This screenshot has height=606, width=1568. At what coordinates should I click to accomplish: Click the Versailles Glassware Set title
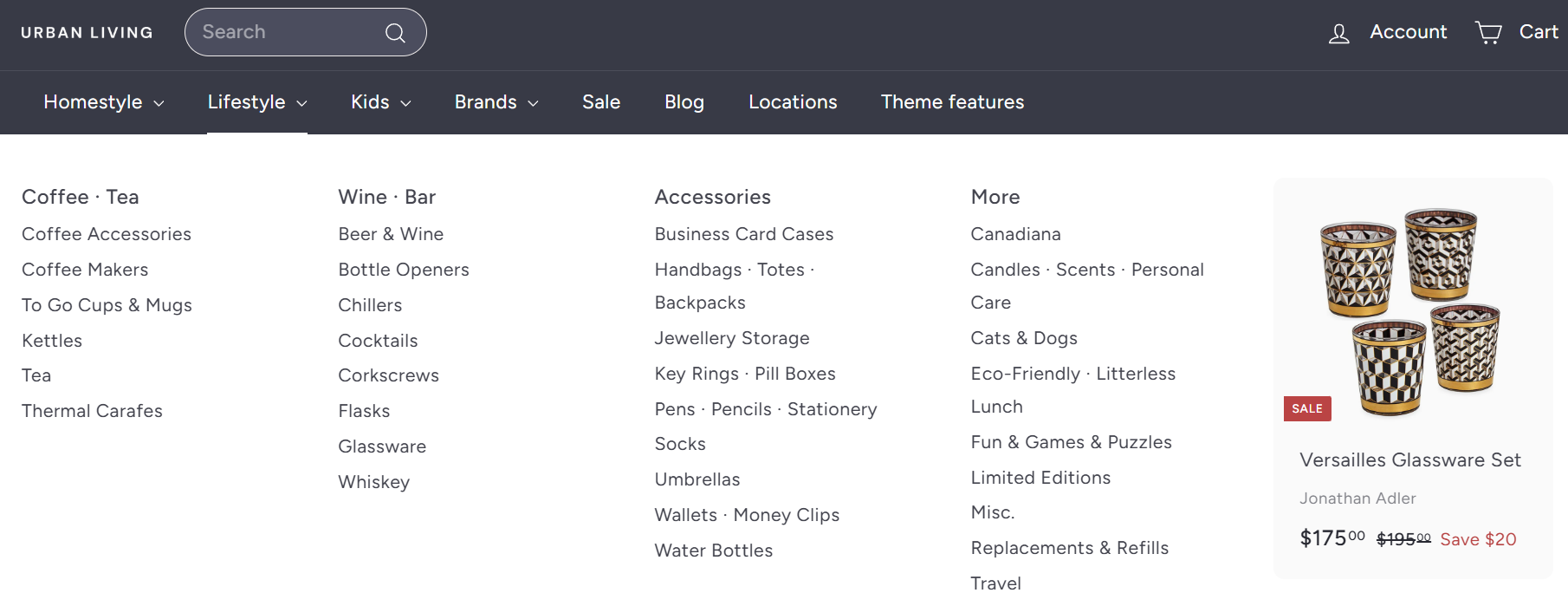[x=1409, y=460]
